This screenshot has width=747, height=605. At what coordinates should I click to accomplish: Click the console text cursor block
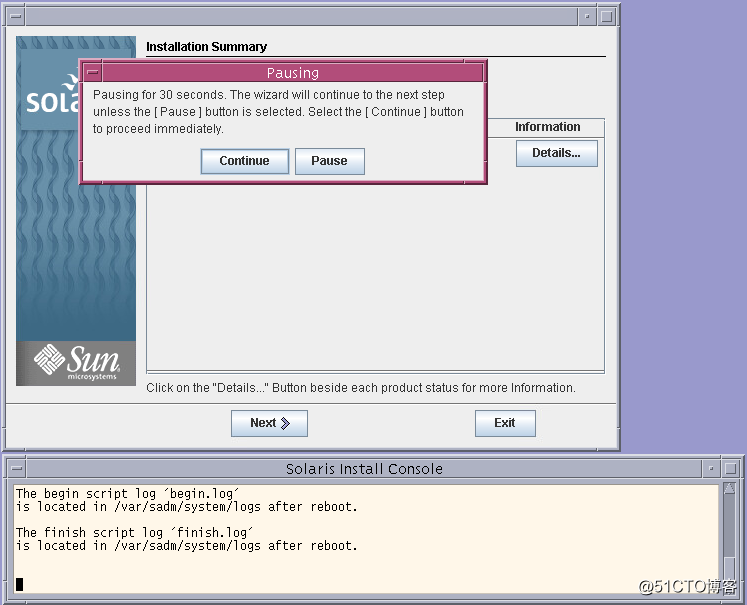point(20,584)
